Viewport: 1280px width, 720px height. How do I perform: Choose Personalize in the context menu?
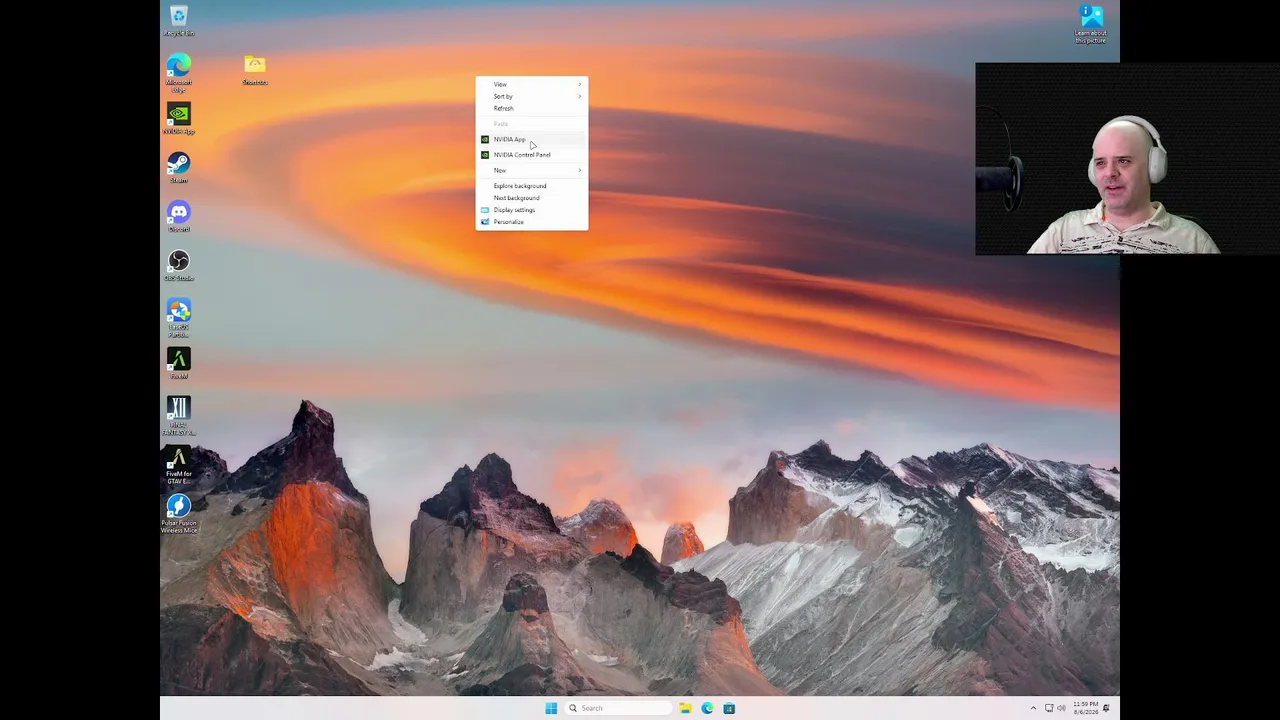click(532, 222)
